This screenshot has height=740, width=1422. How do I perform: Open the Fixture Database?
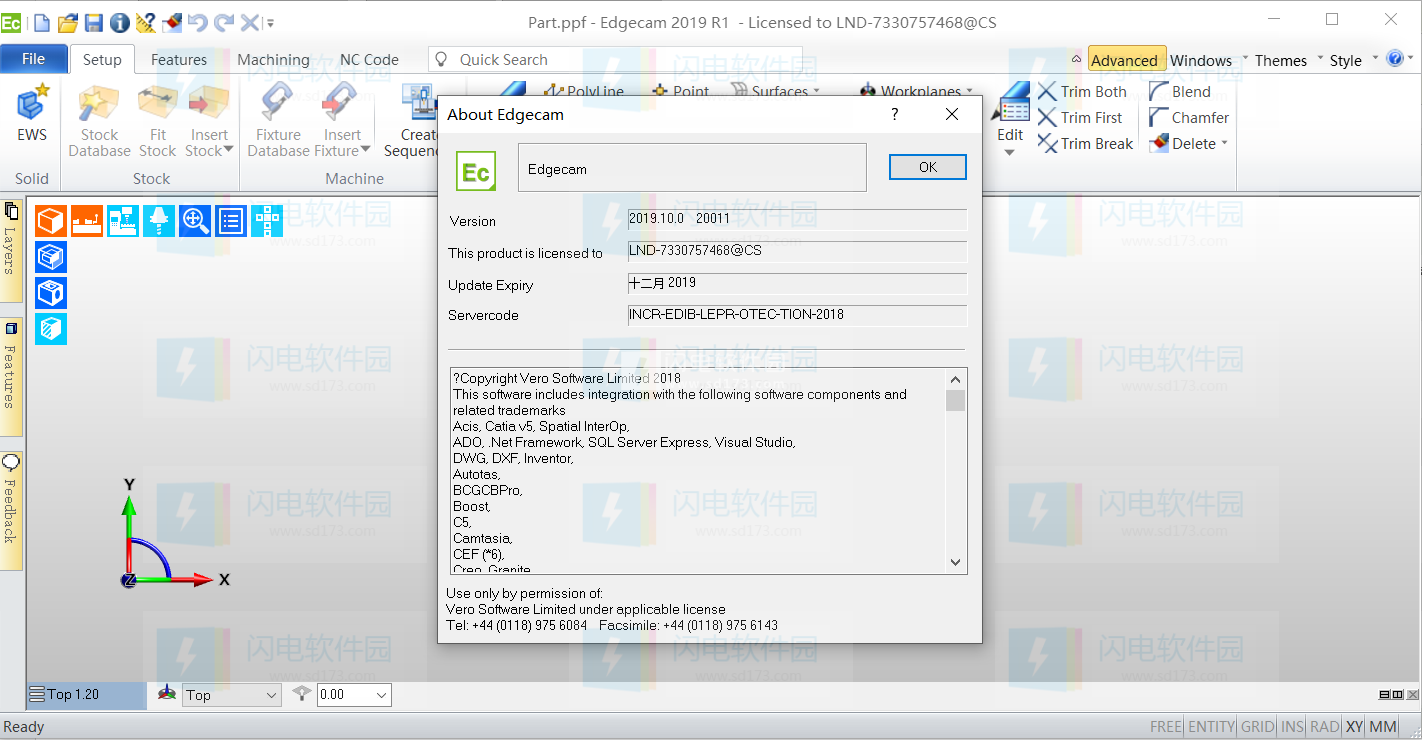(x=278, y=121)
